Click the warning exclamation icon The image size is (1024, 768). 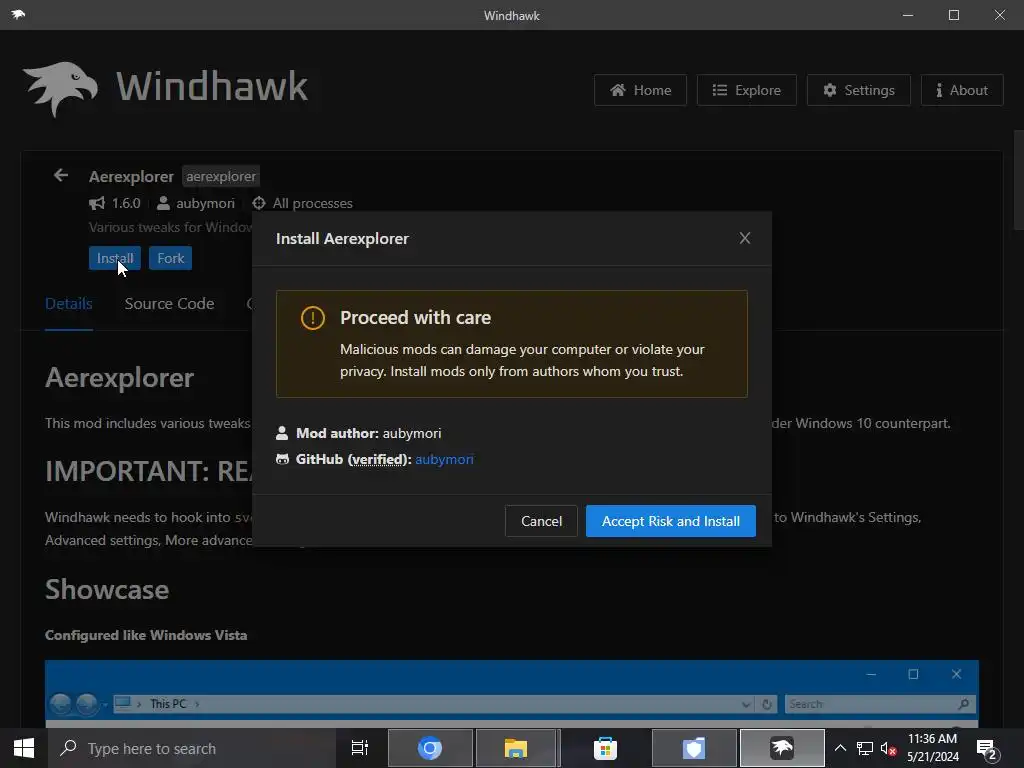point(313,318)
